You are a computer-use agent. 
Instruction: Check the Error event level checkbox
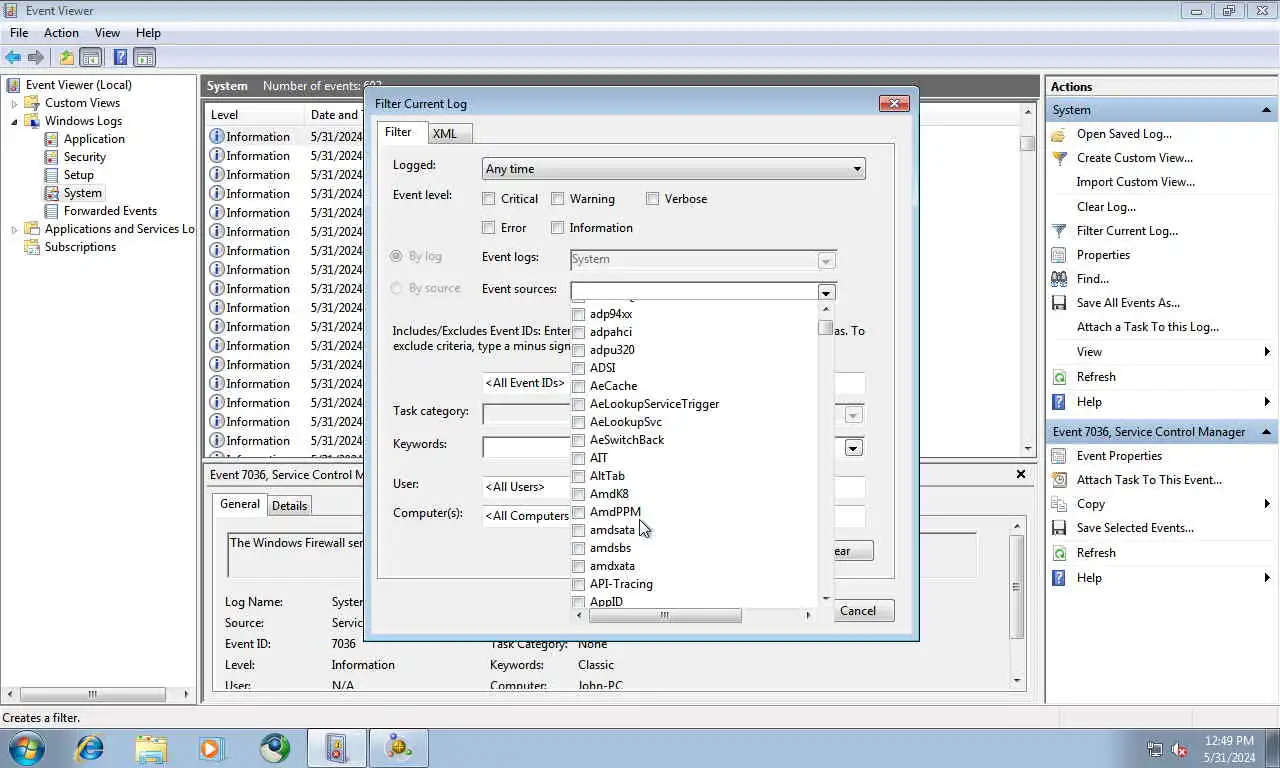[489, 228]
